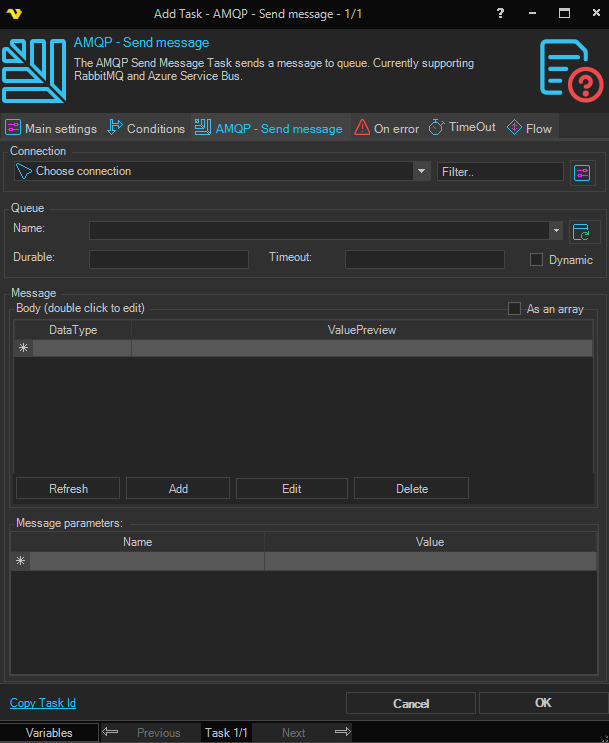Switch to the Flow tab
This screenshot has height=743, width=609.
529,128
